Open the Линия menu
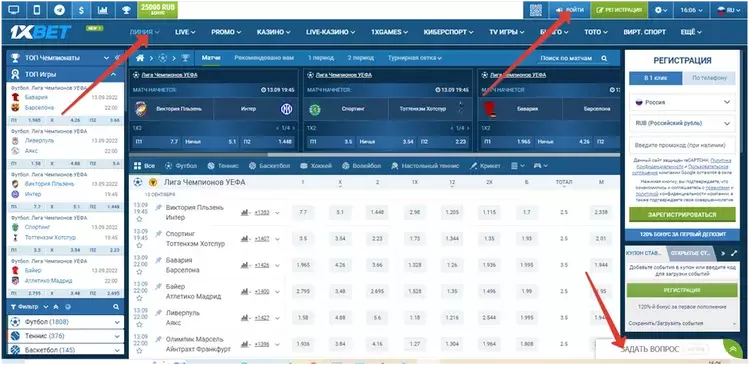This screenshot has width=750, height=365. click(144, 32)
